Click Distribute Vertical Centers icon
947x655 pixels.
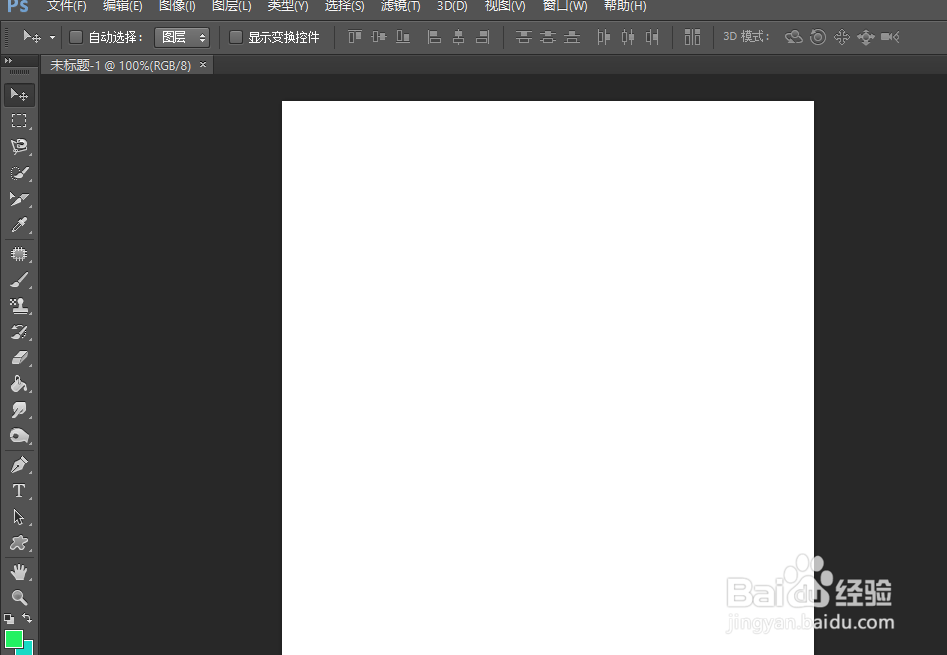pyautogui.click(x=548, y=37)
